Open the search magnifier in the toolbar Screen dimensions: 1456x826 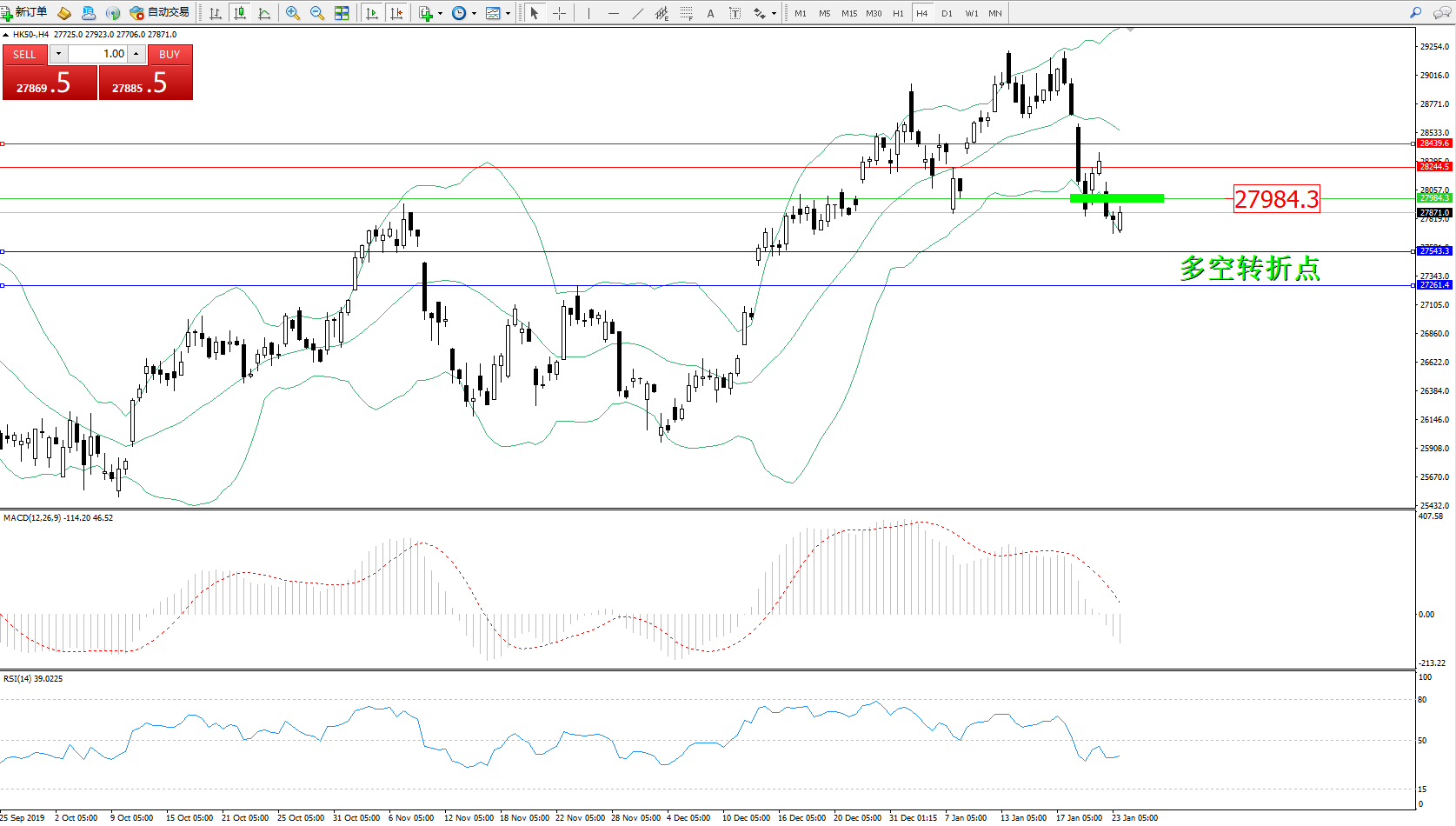coord(1416,13)
